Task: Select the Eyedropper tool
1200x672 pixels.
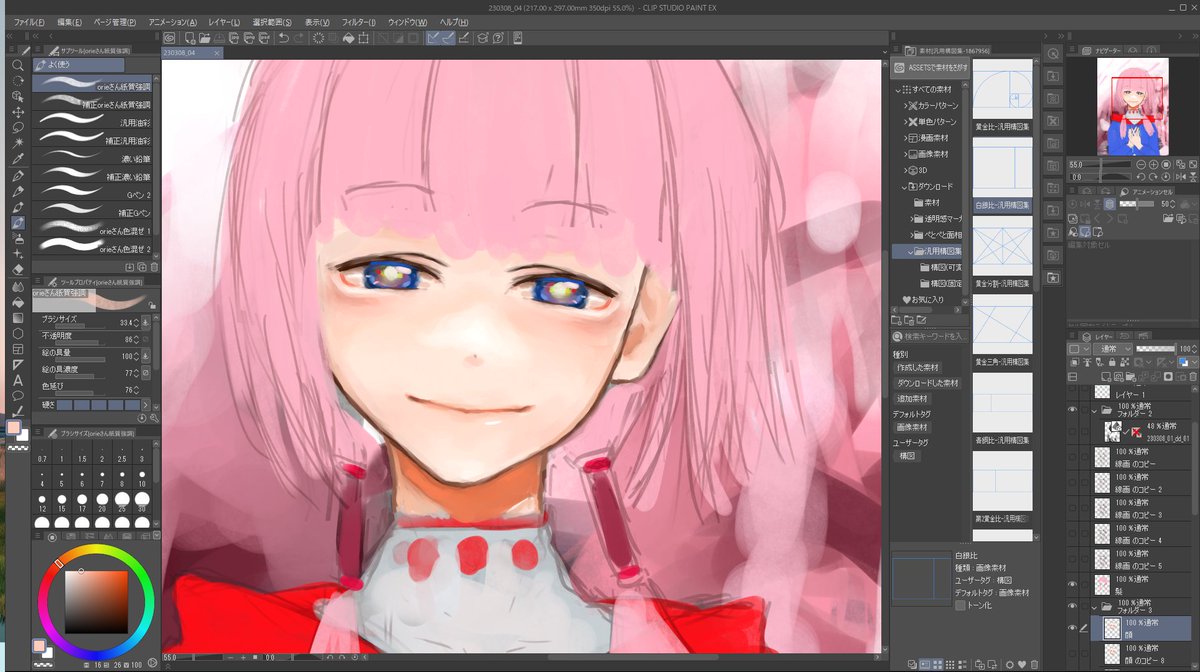Action: tap(18, 159)
